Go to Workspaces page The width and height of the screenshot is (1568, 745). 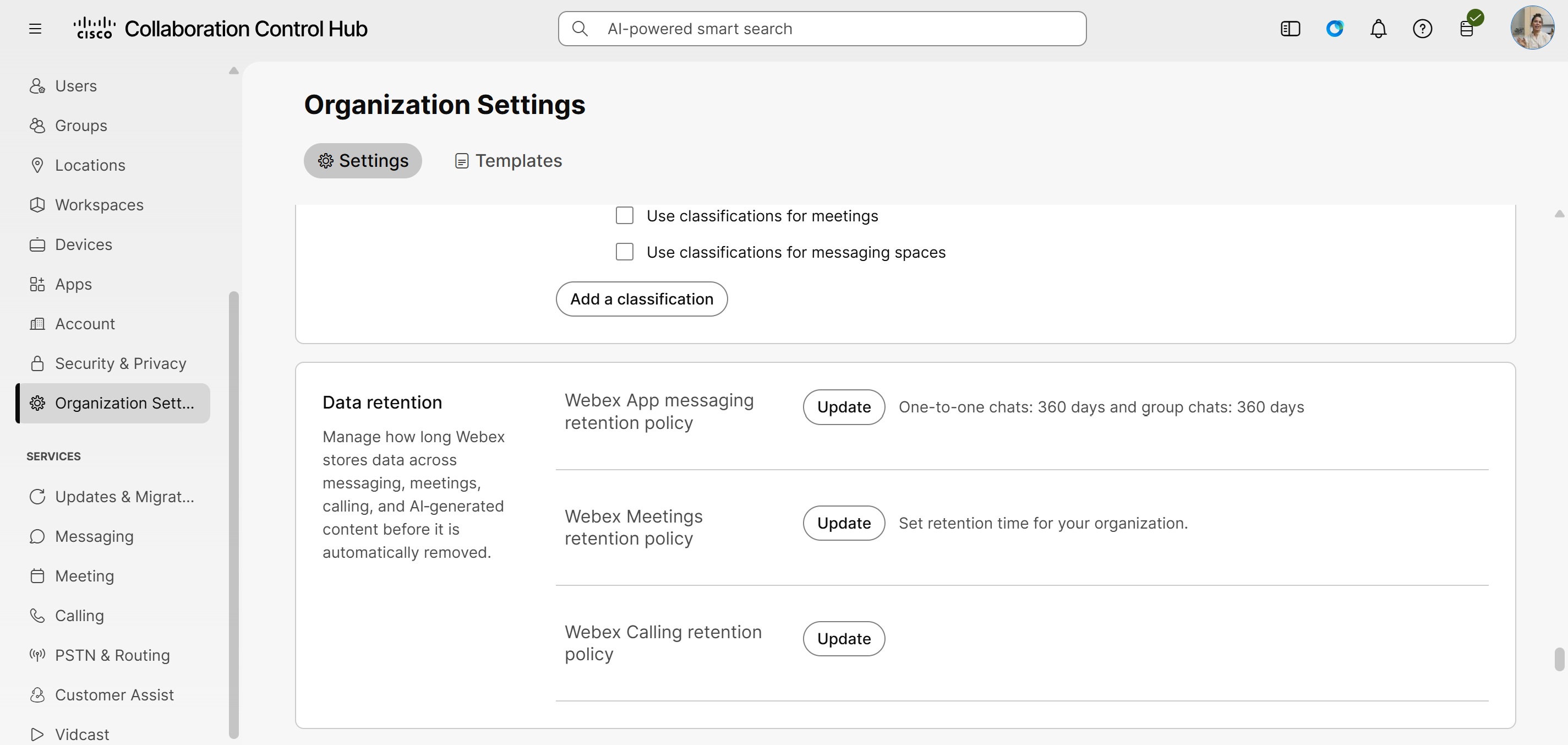113,205
